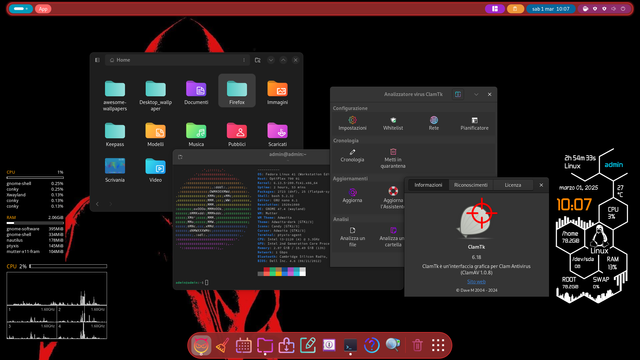Select the Scaricati folder in Files
The width and height of the screenshot is (640, 360).
coord(278,135)
